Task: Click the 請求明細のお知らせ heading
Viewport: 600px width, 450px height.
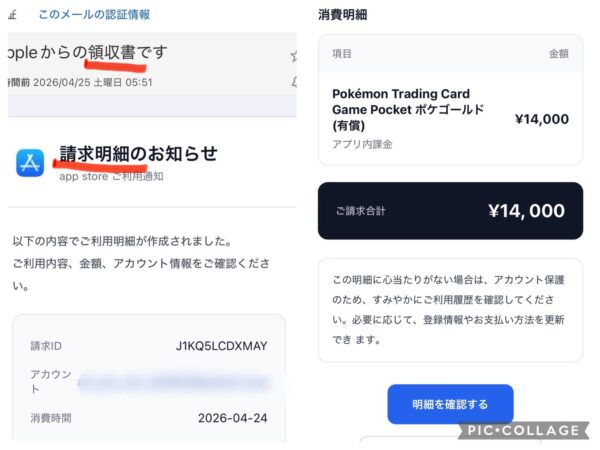Action: 139,154
